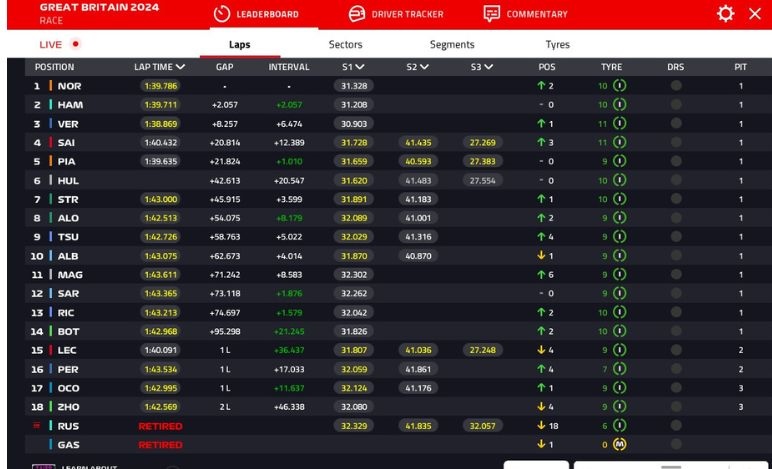Expand the LAP TIME column dropdown
The image size is (772, 469).
pyautogui.click(x=181, y=67)
